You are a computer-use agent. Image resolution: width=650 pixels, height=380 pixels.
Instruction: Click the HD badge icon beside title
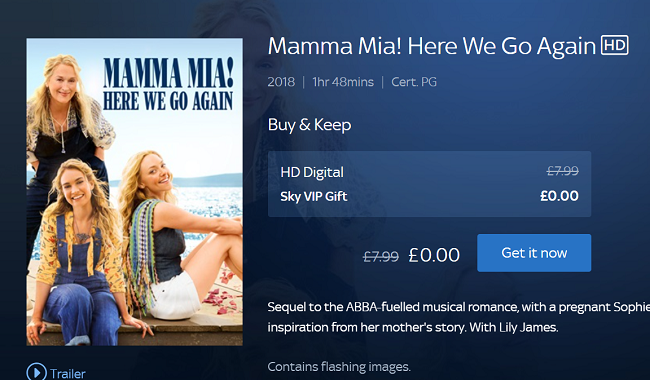tap(615, 45)
